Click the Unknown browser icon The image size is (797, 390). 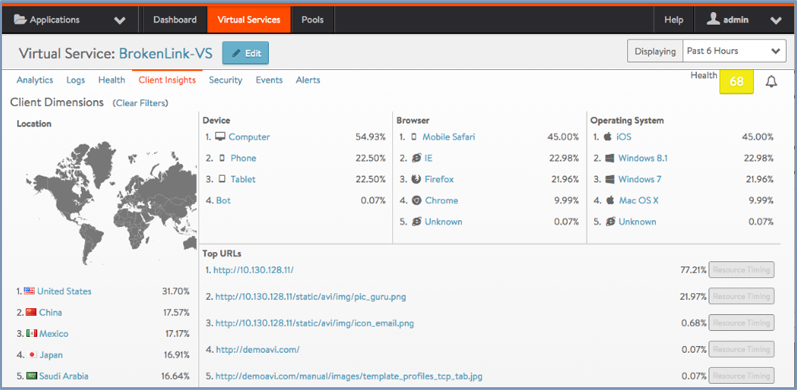click(416, 222)
